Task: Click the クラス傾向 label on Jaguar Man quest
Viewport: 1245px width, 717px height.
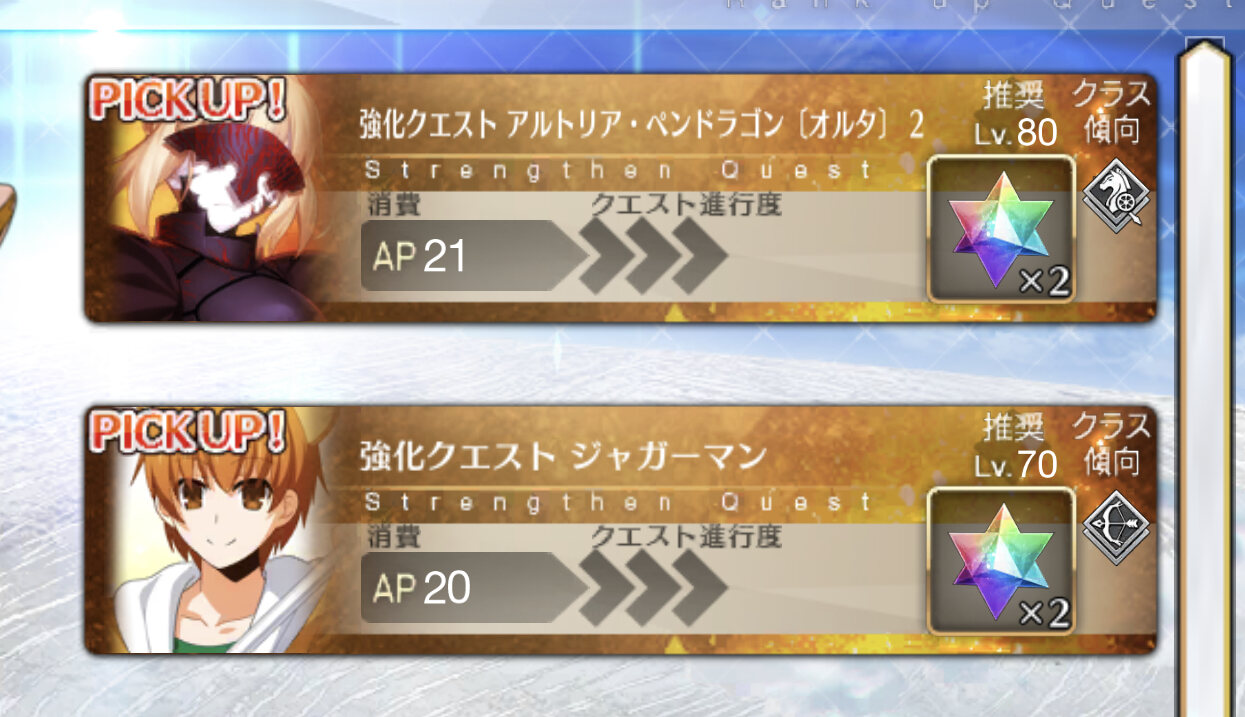Action: pos(1113,444)
